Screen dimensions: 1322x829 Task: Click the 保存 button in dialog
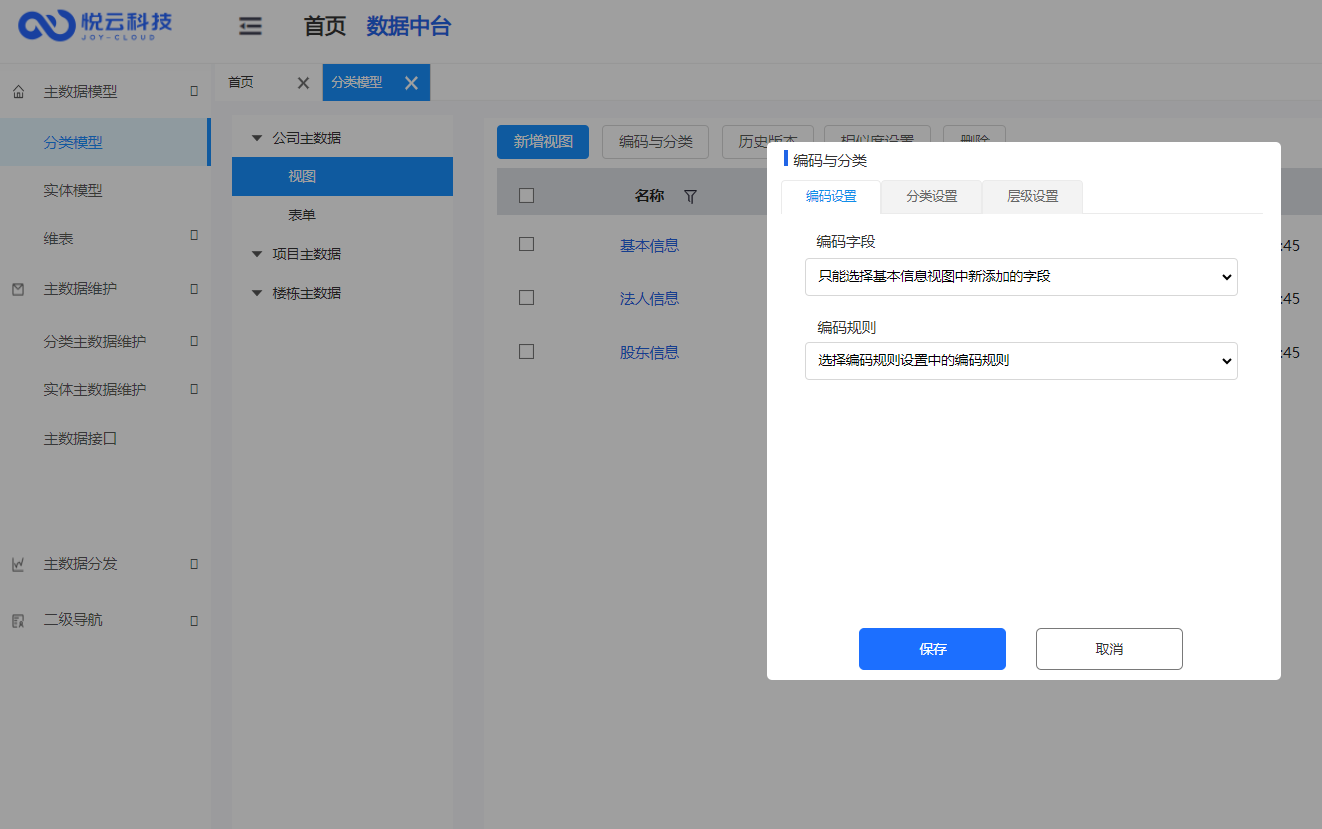click(932, 649)
